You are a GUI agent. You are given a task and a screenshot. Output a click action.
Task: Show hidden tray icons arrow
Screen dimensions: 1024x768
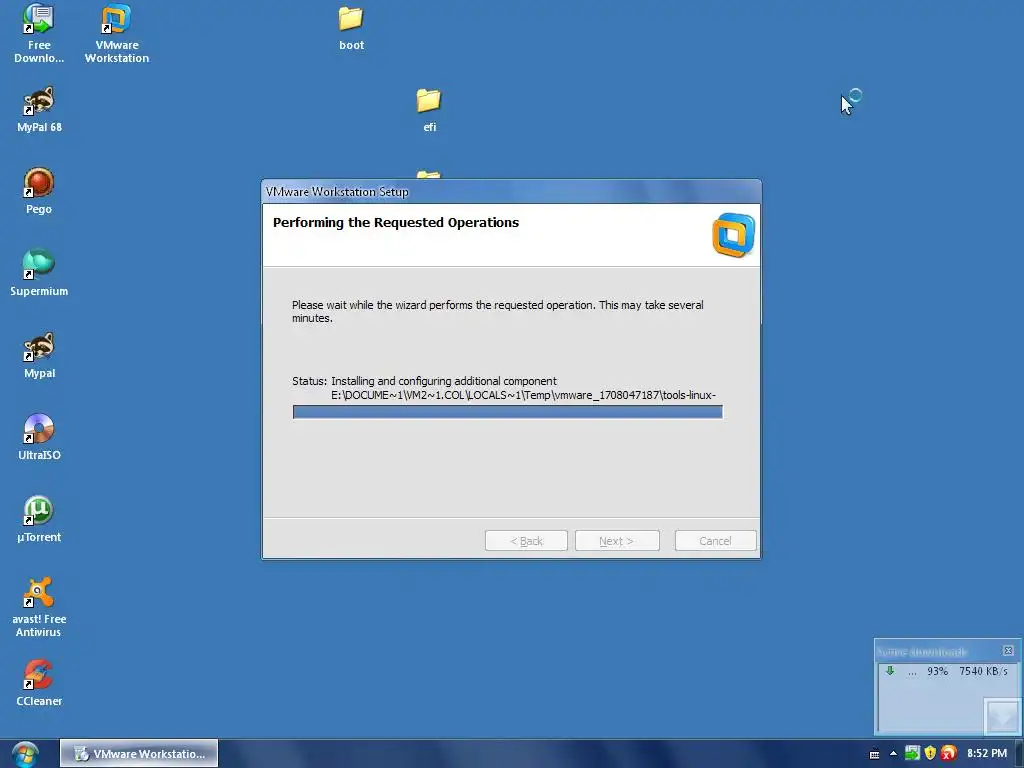893,754
